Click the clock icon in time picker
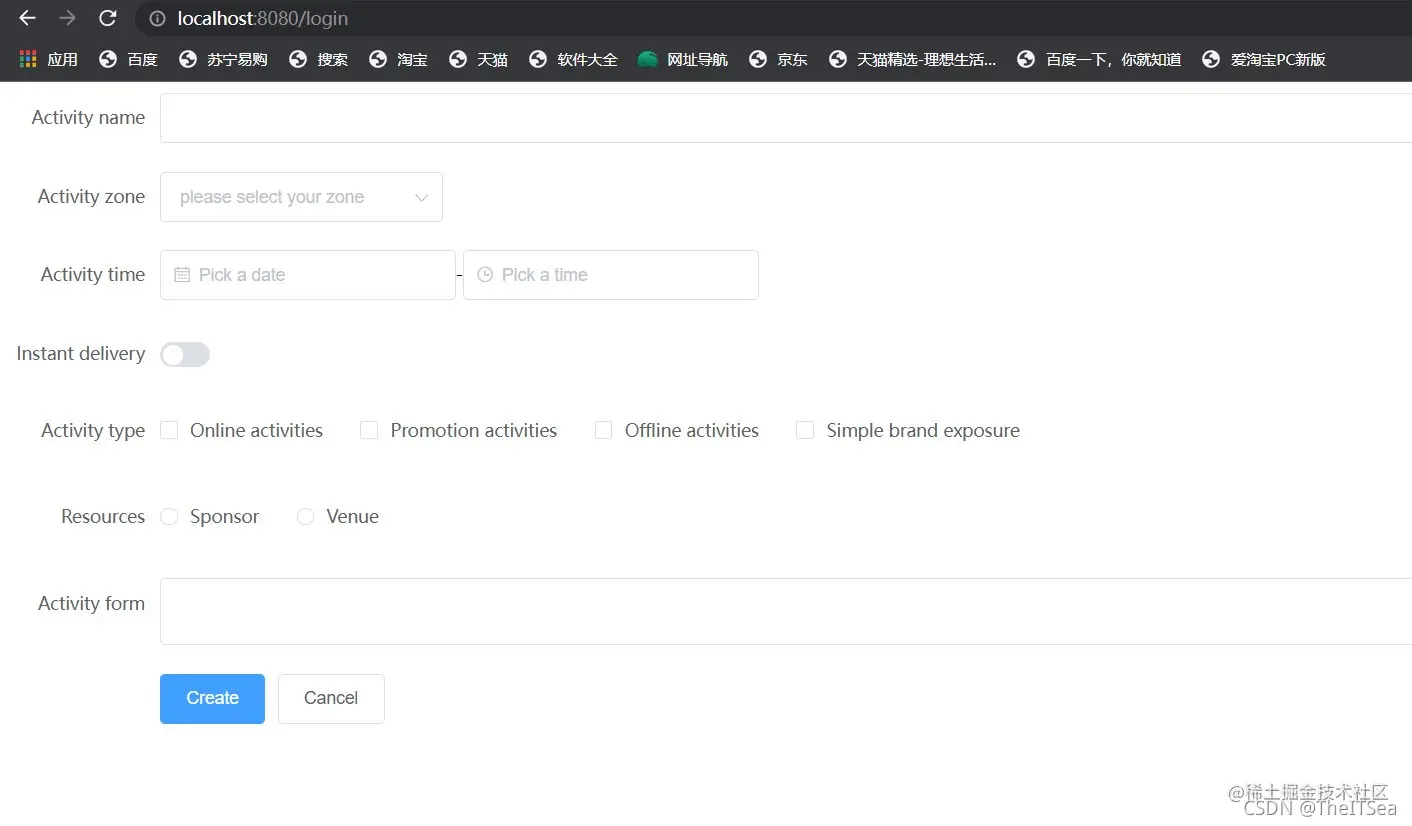1412x826 pixels. [485, 275]
